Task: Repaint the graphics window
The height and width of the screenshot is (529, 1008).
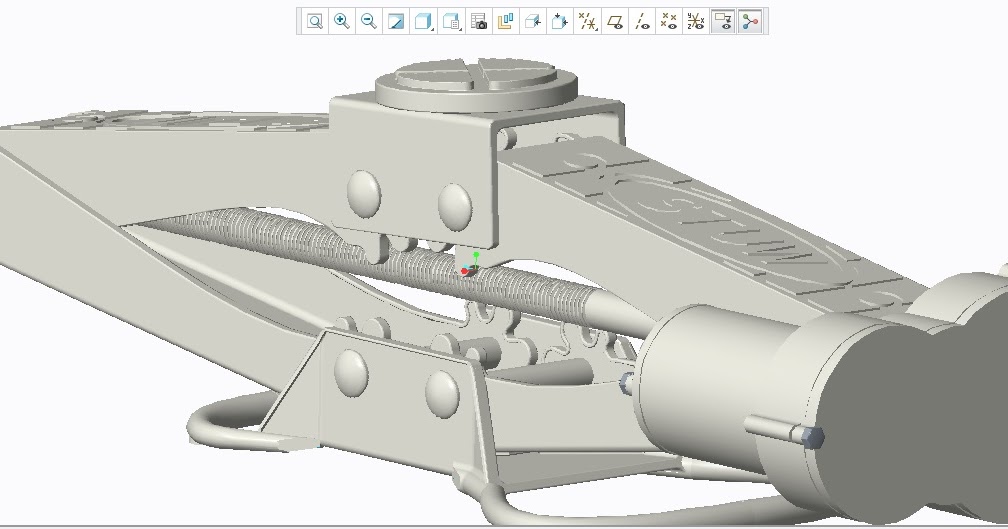Action: (x=396, y=21)
